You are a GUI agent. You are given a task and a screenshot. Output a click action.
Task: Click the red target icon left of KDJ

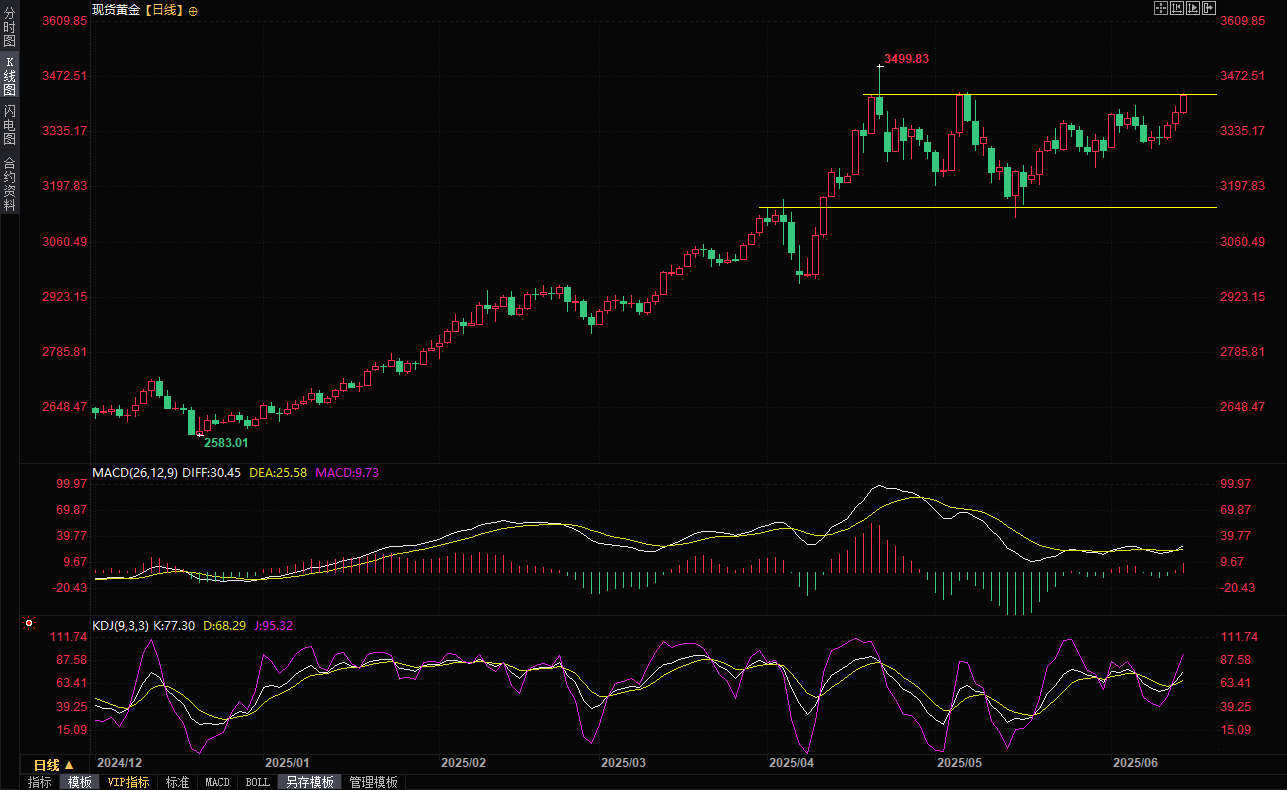click(29, 623)
